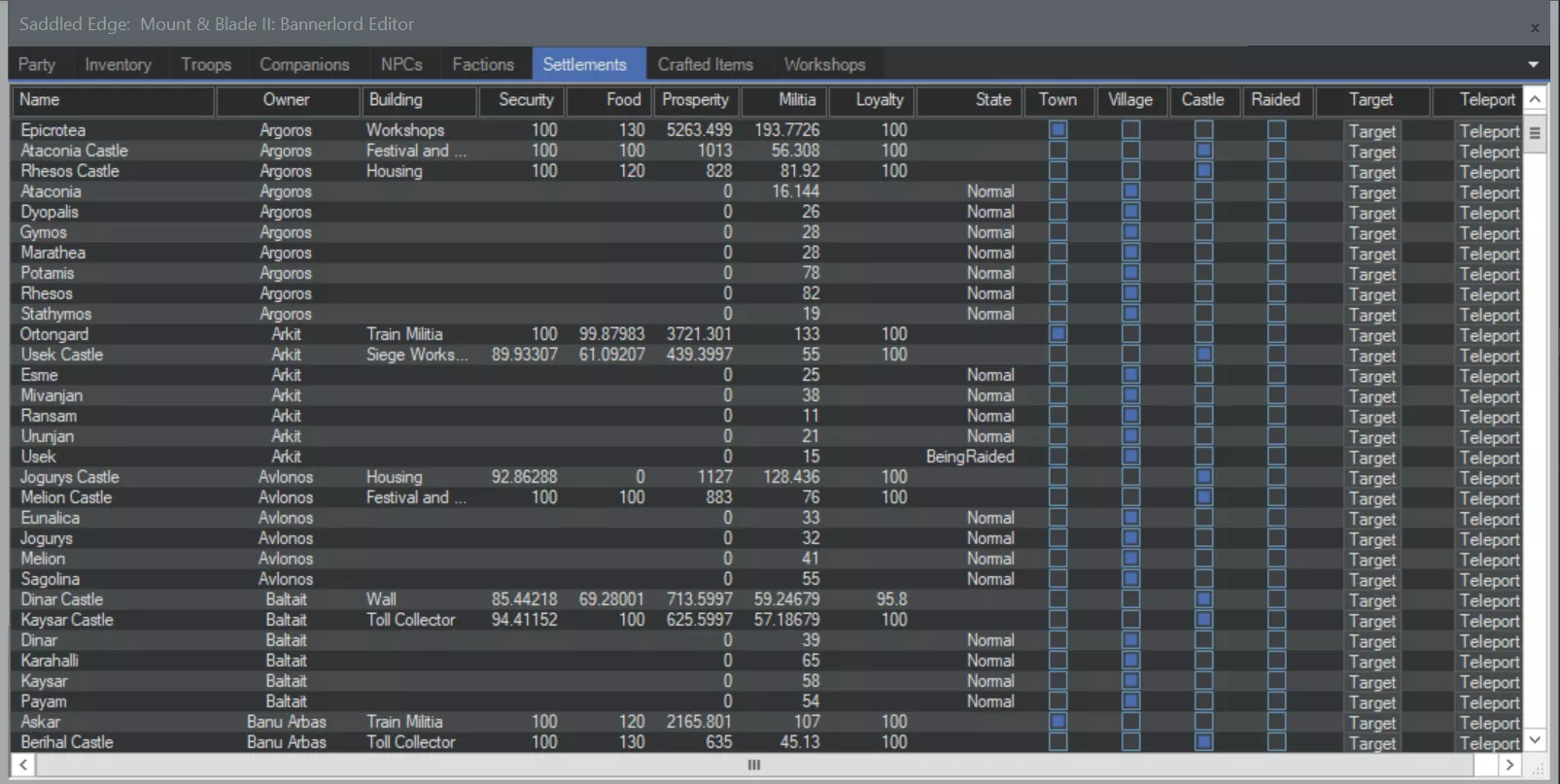
Task: Click the vertical scrollbar up arrow
Action: [x=1535, y=99]
